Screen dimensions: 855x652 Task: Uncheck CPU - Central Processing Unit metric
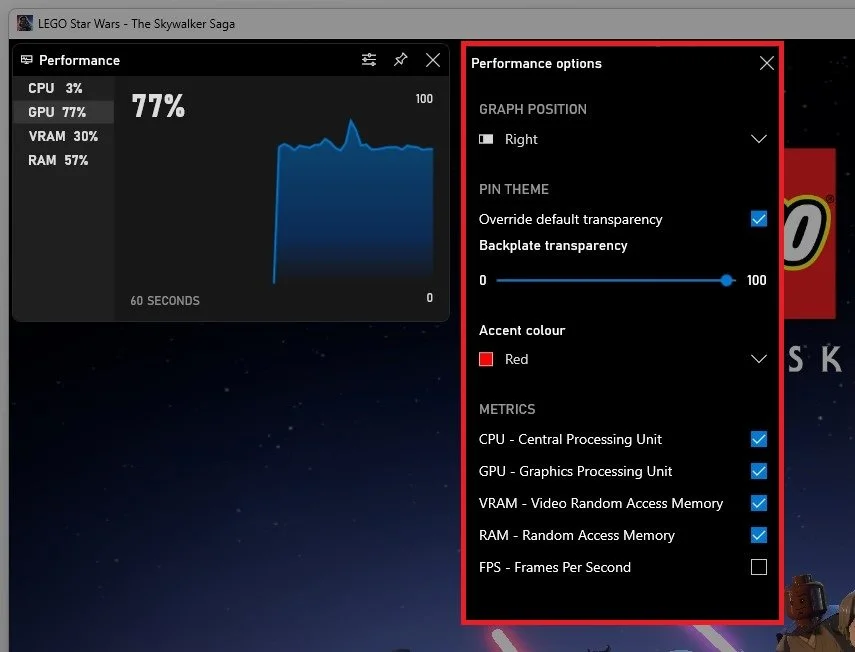(758, 439)
